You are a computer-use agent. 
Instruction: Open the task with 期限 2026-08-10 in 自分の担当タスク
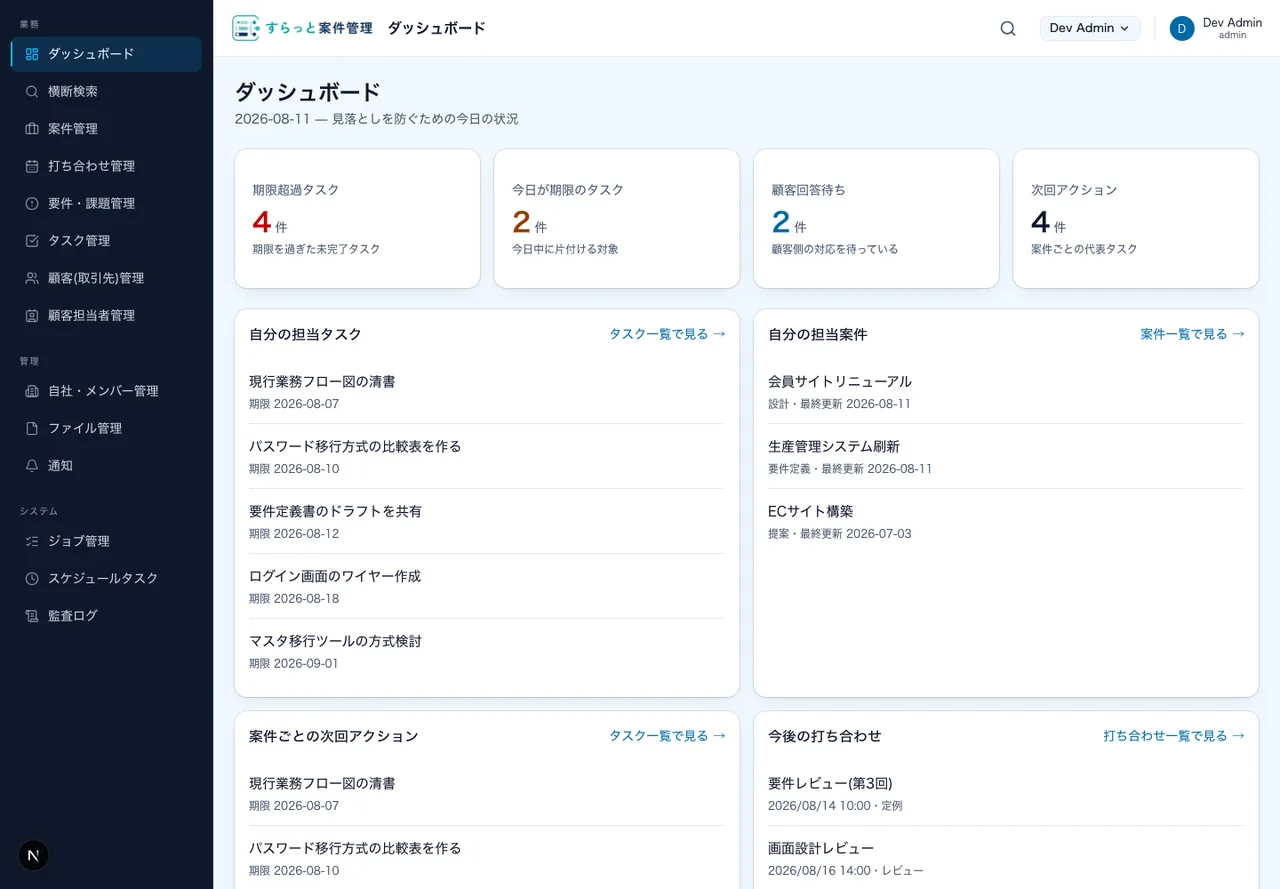click(487, 456)
